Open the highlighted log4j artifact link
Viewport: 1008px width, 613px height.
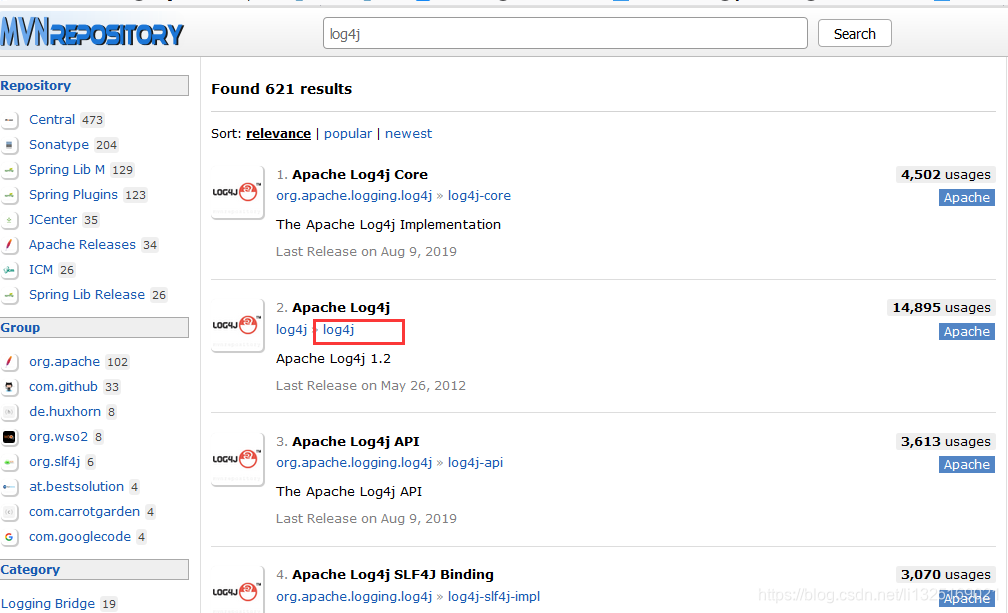point(337,329)
